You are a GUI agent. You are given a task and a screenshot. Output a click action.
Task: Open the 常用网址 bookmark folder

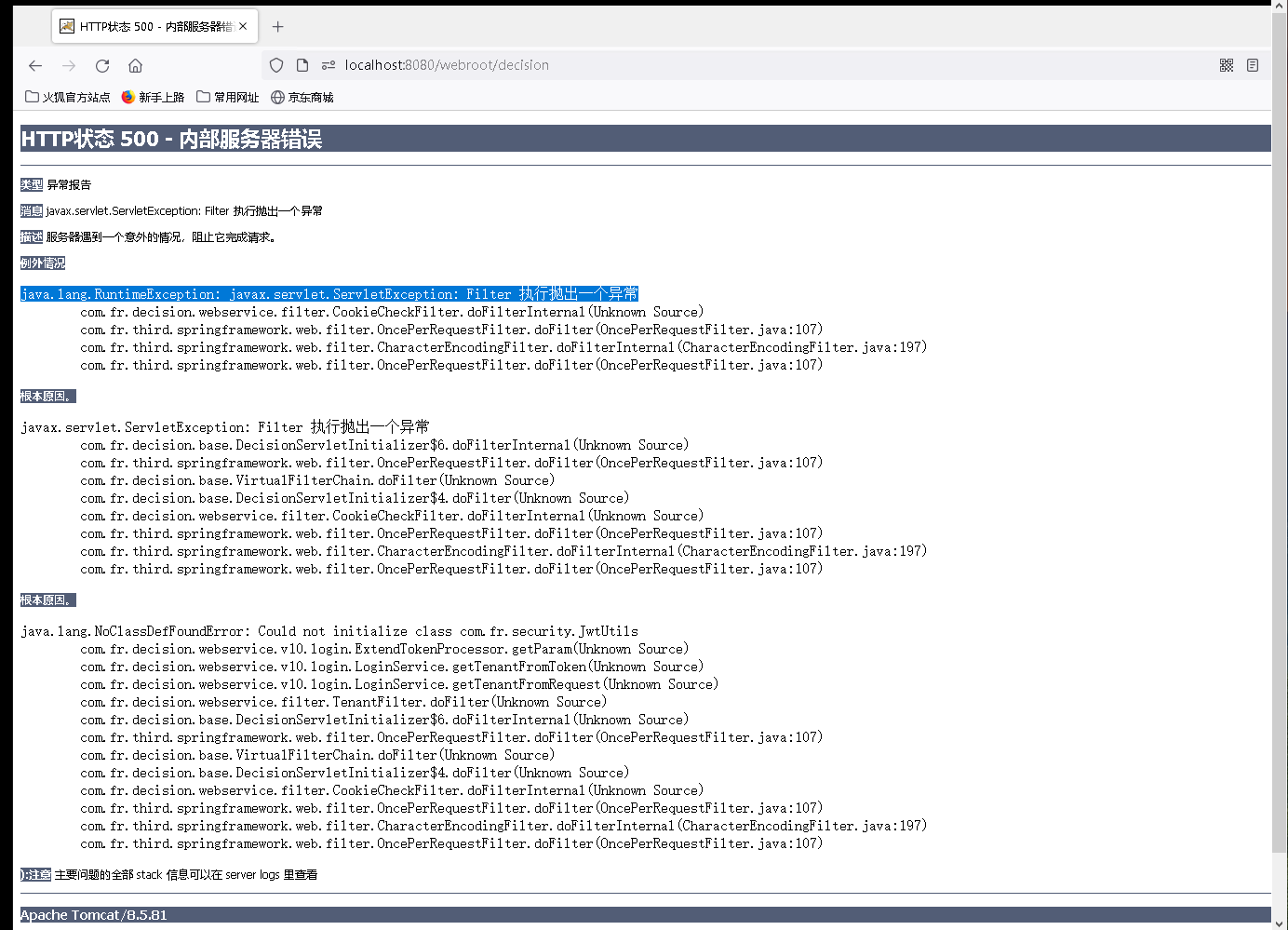click(x=228, y=97)
